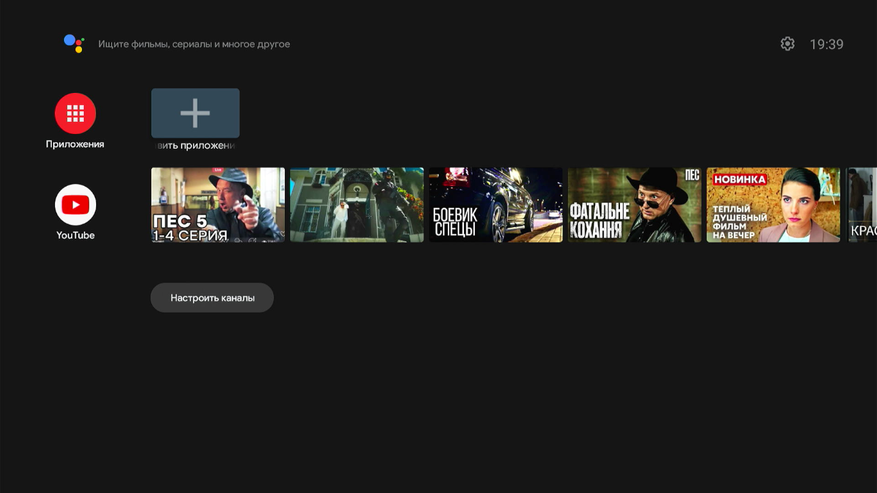Select the 'Приложения' label

coord(75,144)
